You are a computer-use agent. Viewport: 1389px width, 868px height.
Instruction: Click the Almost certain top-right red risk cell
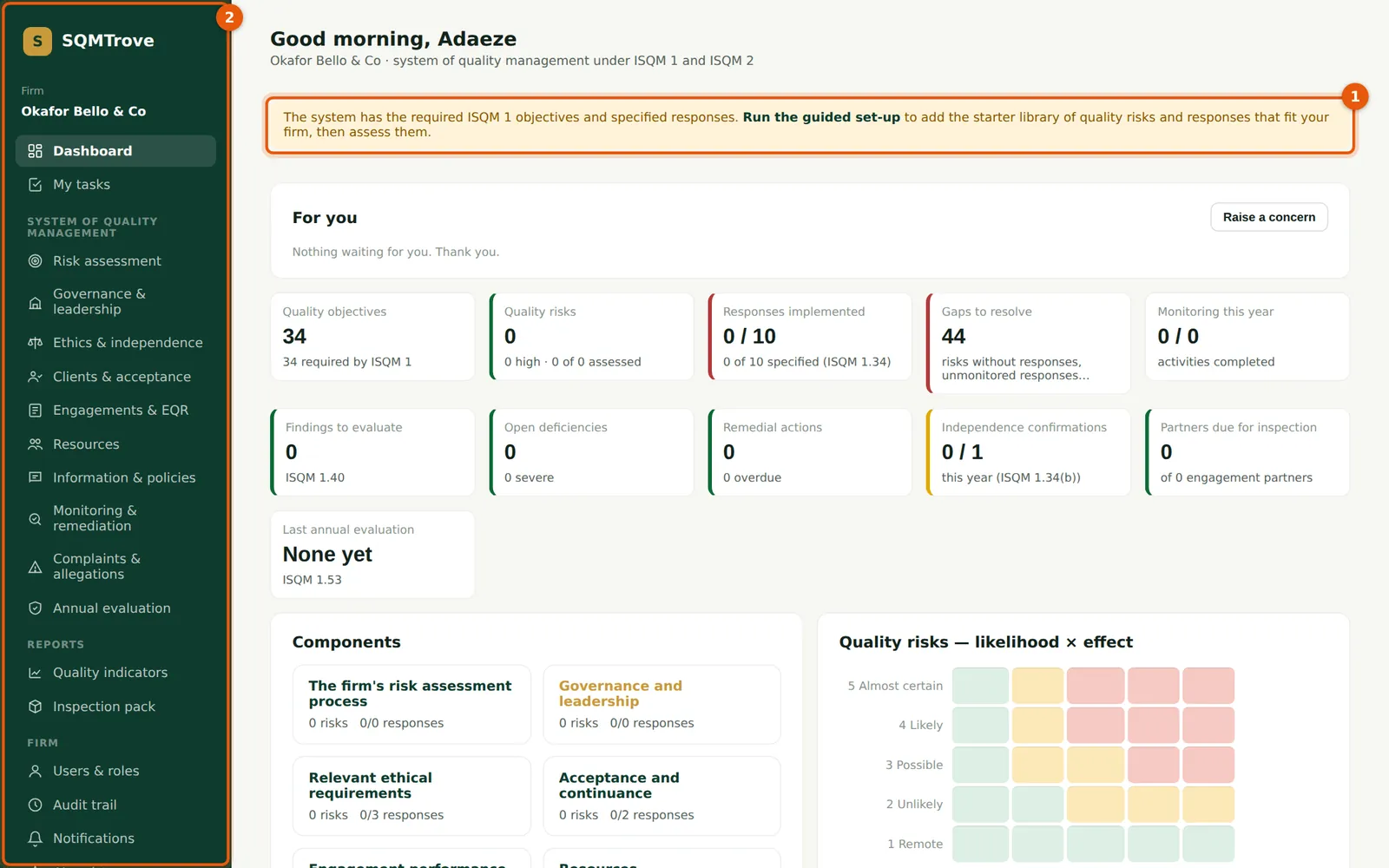pos(1208,686)
